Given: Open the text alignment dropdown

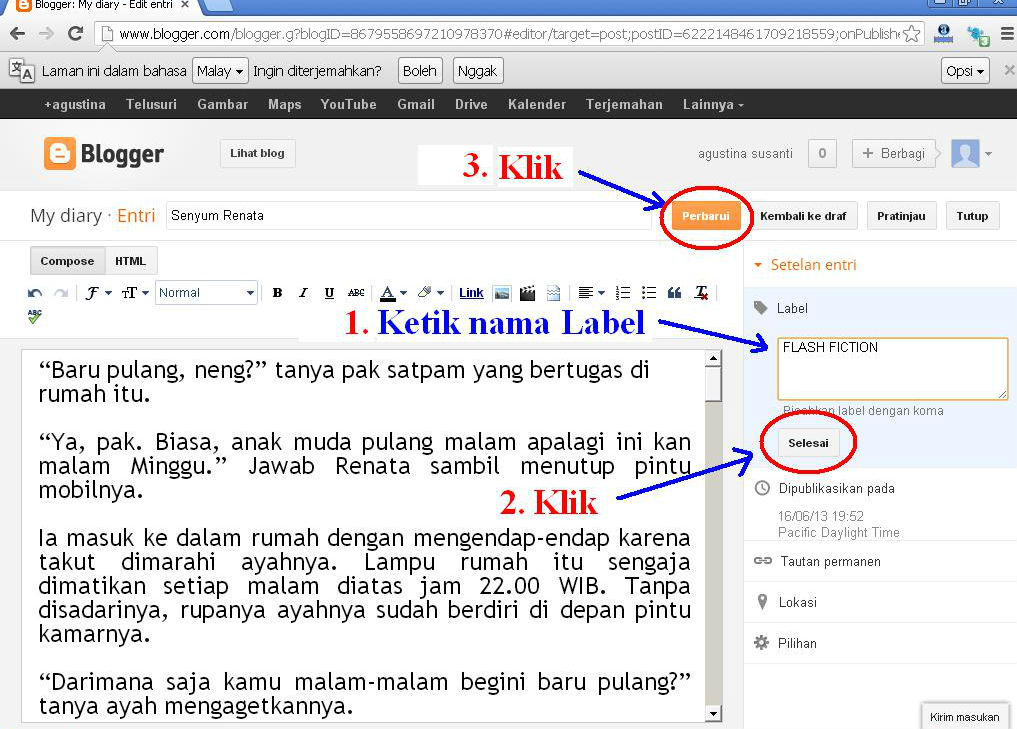Looking at the screenshot, I should click(591, 293).
